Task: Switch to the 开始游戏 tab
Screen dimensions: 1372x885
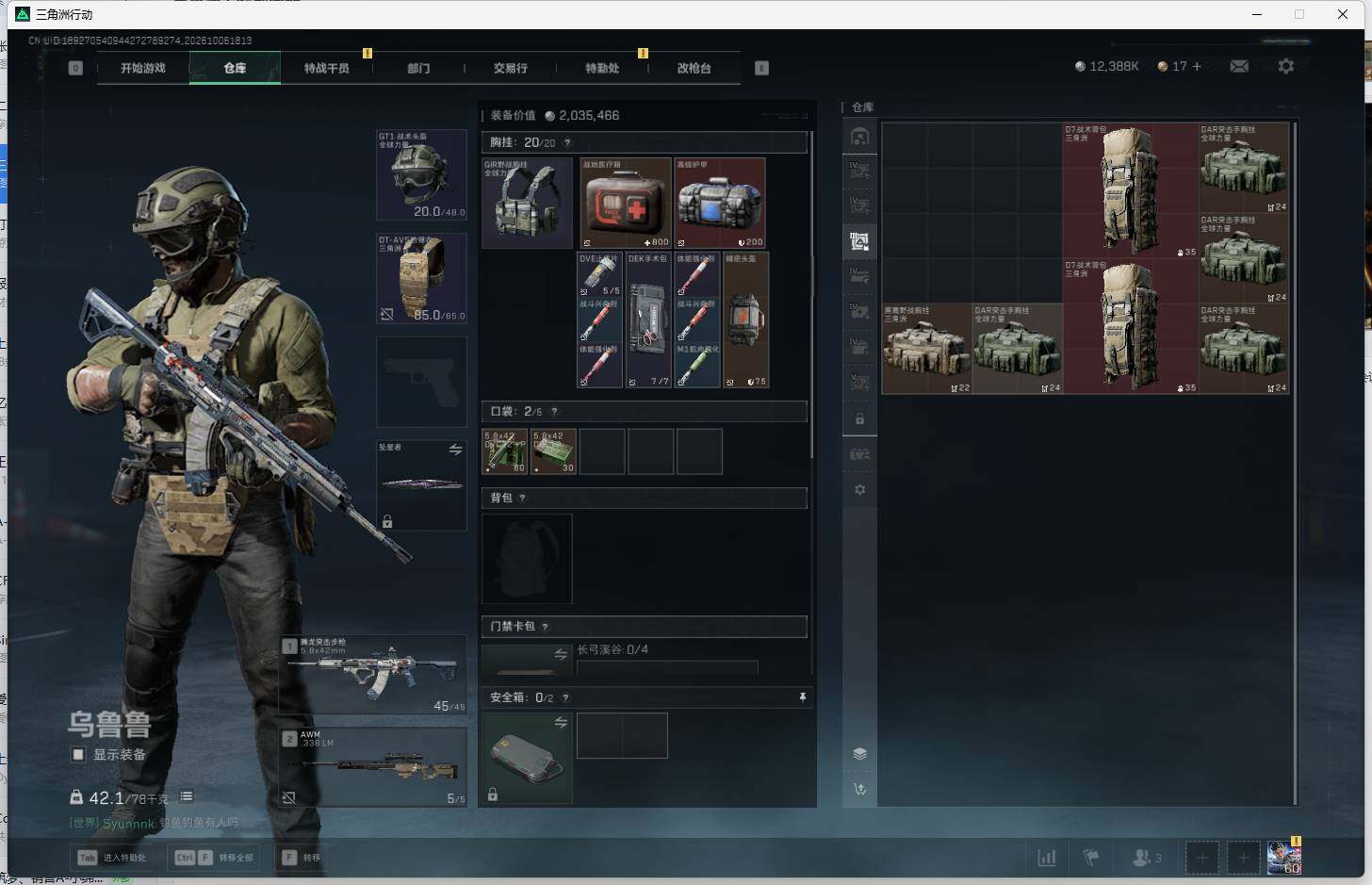Action: coord(143,68)
